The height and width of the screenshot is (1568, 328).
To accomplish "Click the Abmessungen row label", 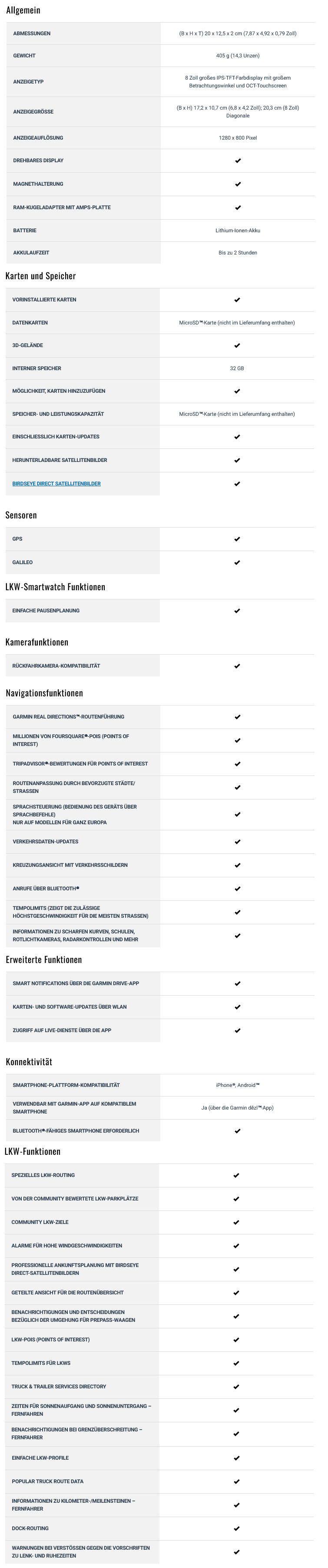I will [32, 33].
